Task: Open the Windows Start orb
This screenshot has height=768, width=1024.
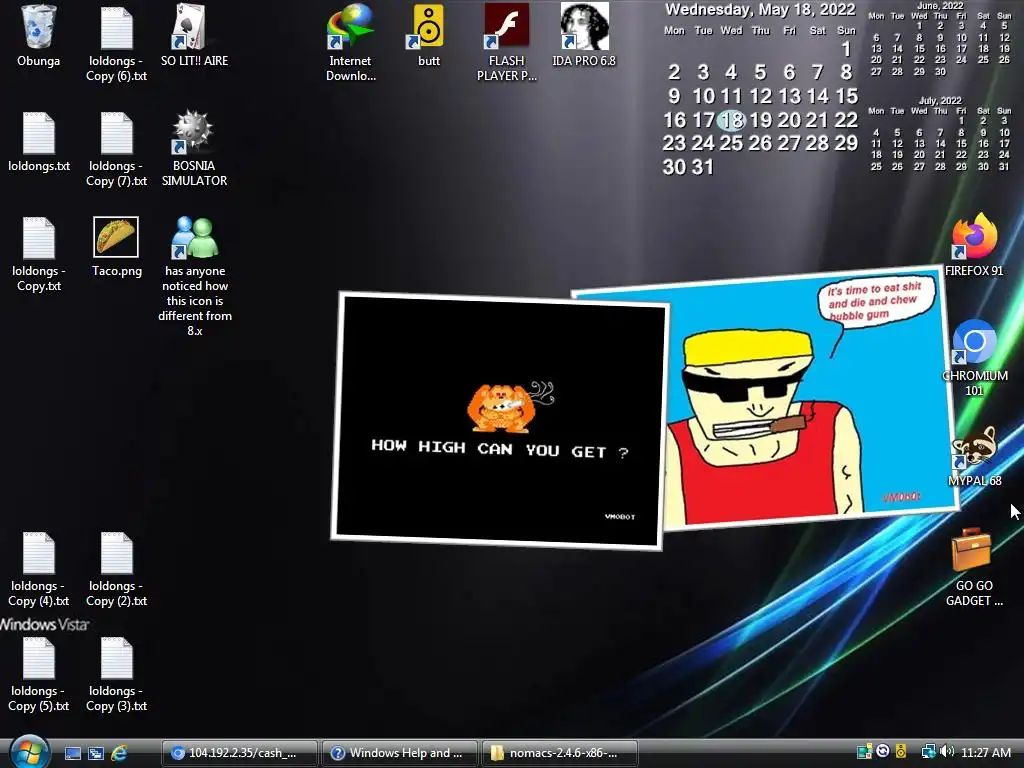Action: pyautogui.click(x=29, y=751)
